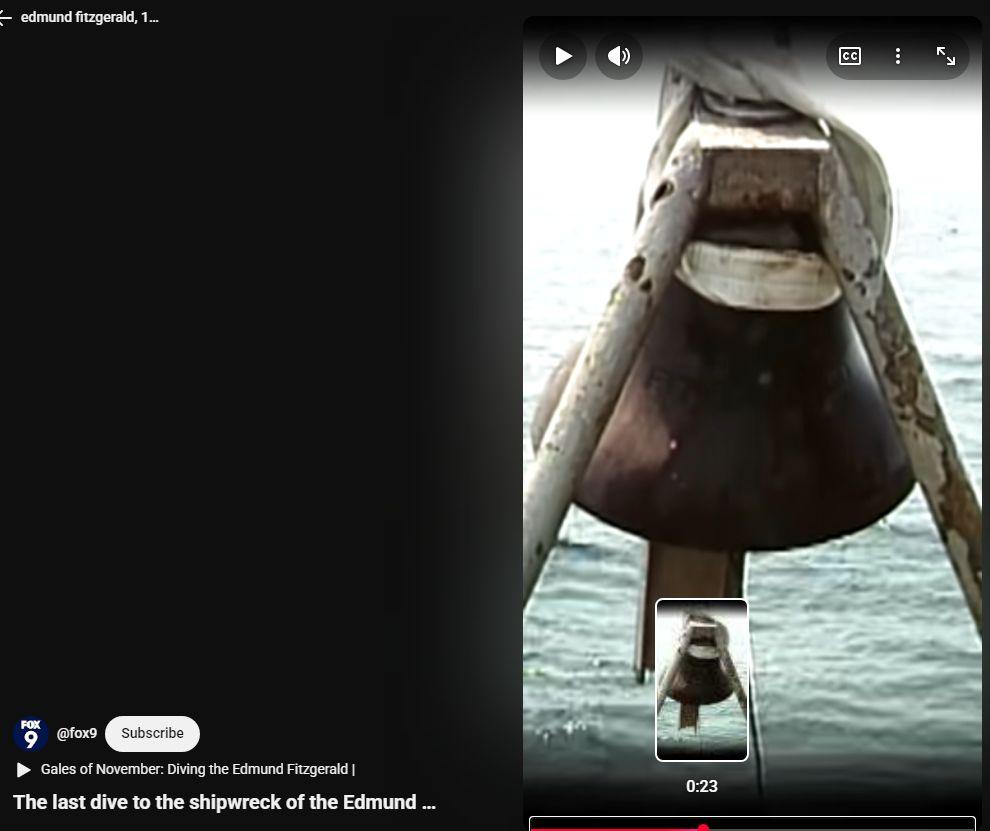Open Gales of November linked video
The width and height of the screenshot is (990, 831).
point(197,770)
